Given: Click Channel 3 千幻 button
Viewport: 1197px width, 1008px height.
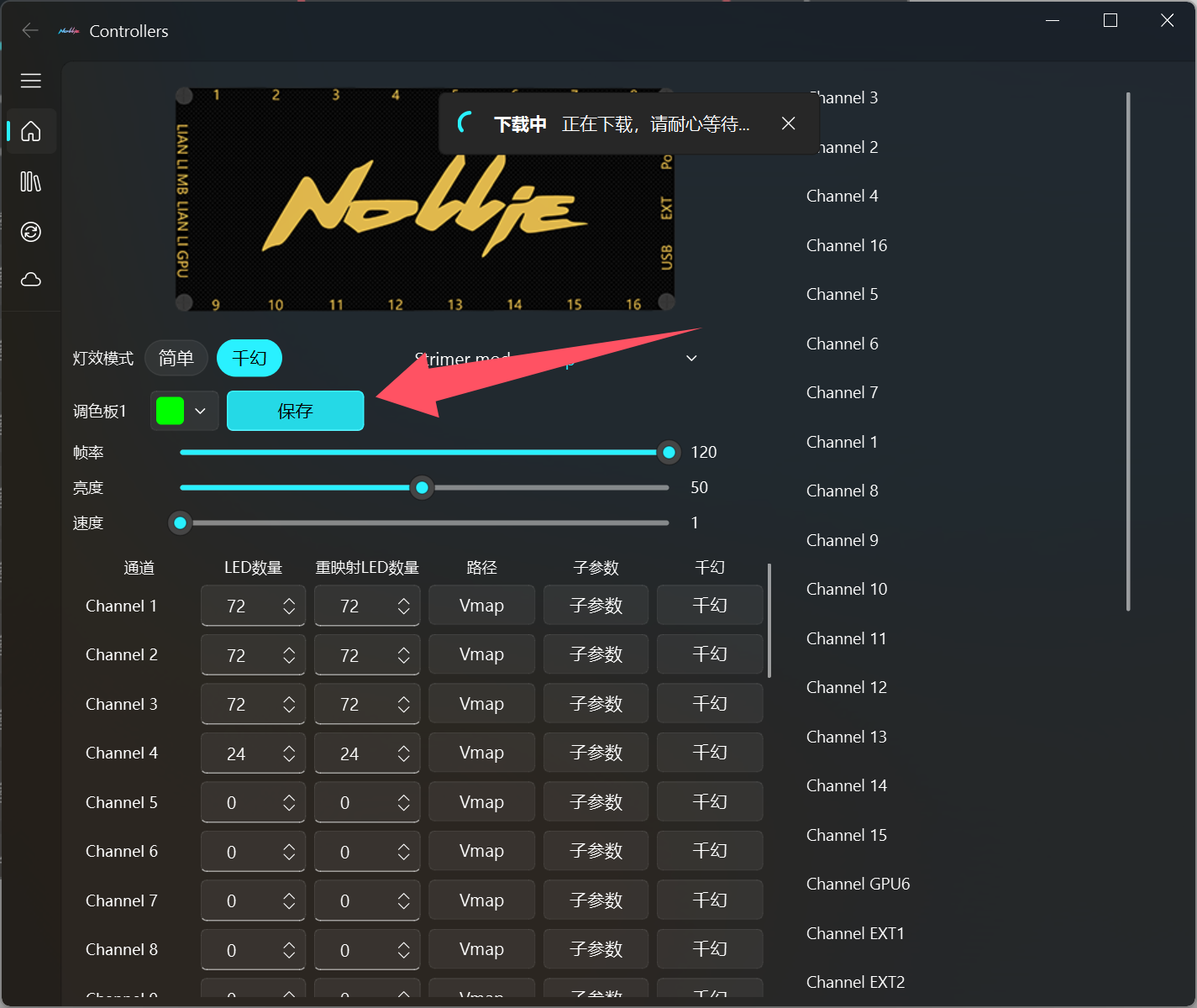Looking at the screenshot, I should (x=710, y=704).
